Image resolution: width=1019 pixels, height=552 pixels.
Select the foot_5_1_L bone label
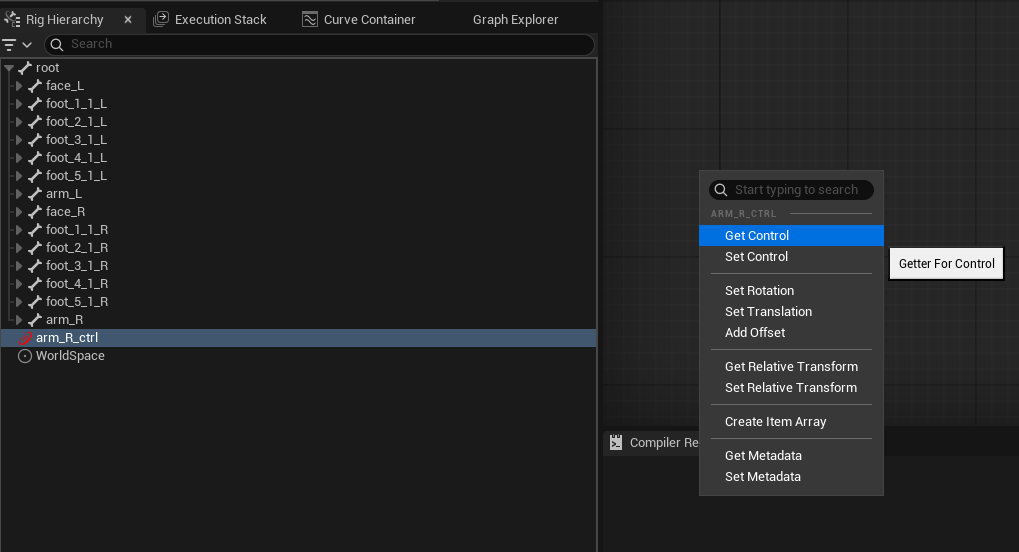(x=76, y=176)
